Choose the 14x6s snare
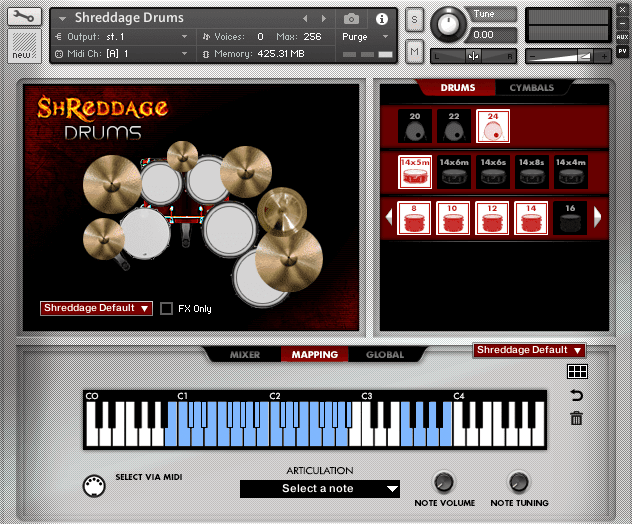 (x=493, y=172)
